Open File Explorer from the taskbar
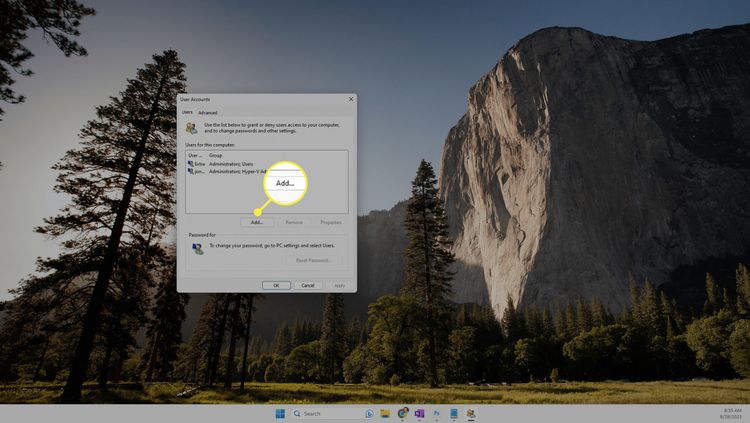Image resolution: width=750 pixels, height=423 pixels. tap(385, 413)
